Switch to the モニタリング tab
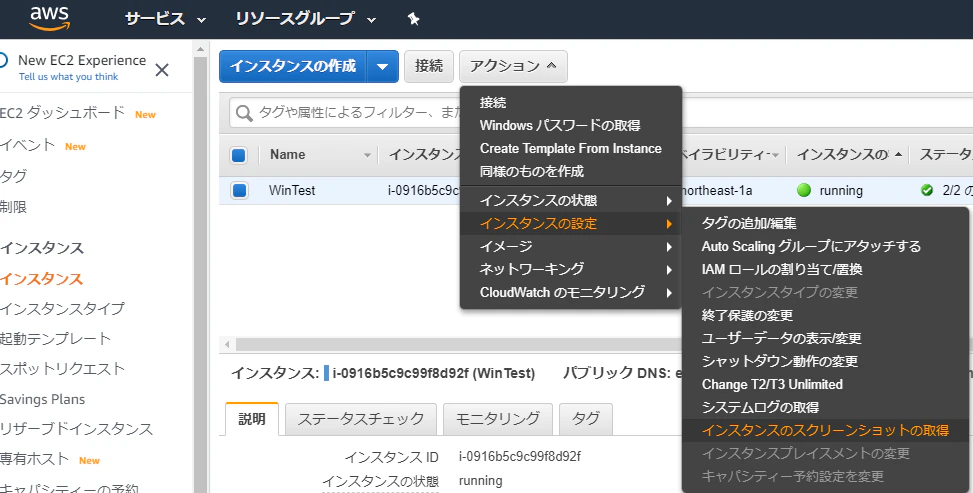Screen dimensions: 973x493 pyautogui.click(x=498, y=419)
